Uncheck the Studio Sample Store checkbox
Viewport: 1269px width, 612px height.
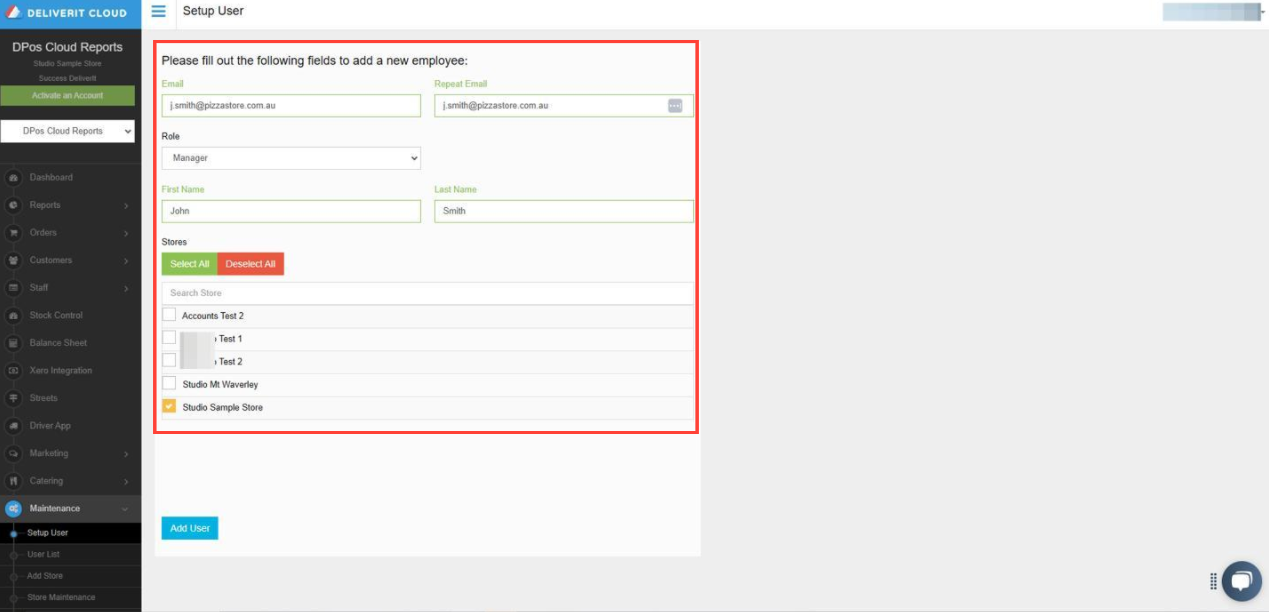pyautogui.click(x=169, y=407)
